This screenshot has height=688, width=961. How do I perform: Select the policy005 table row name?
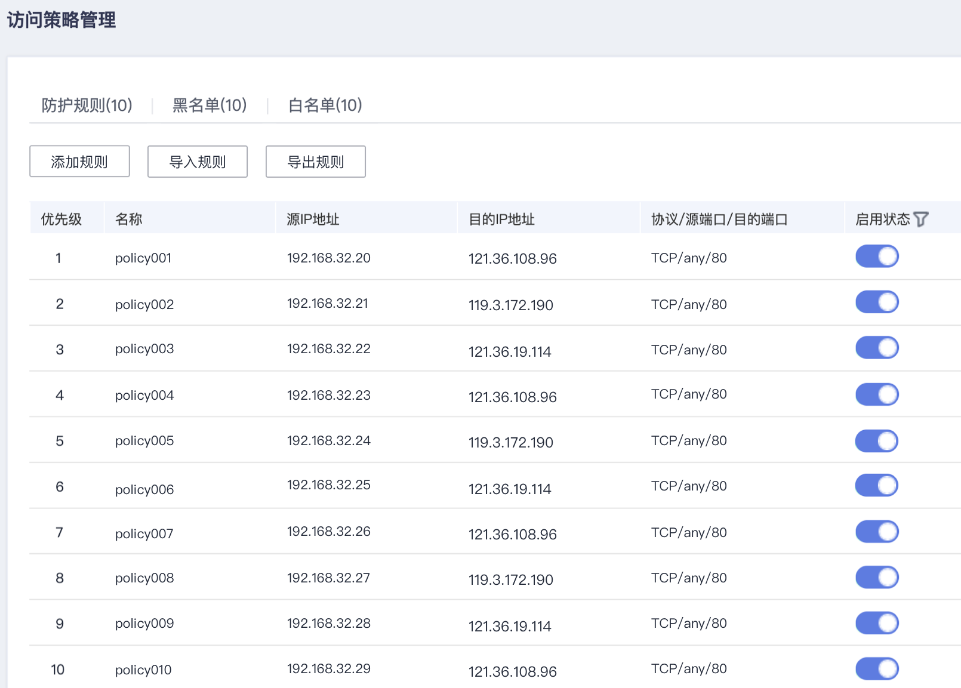144,441
